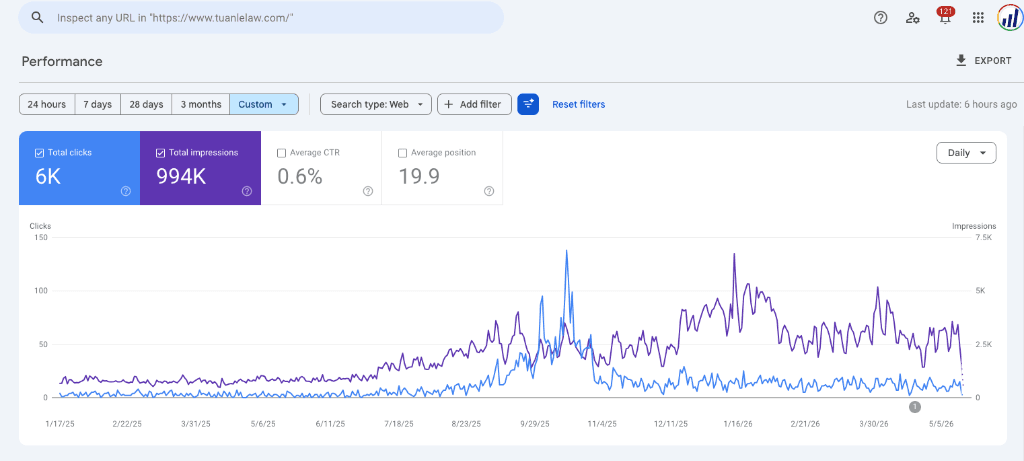Open the account profile avatar
1024x461 pixels.
tap(1010, 18)
